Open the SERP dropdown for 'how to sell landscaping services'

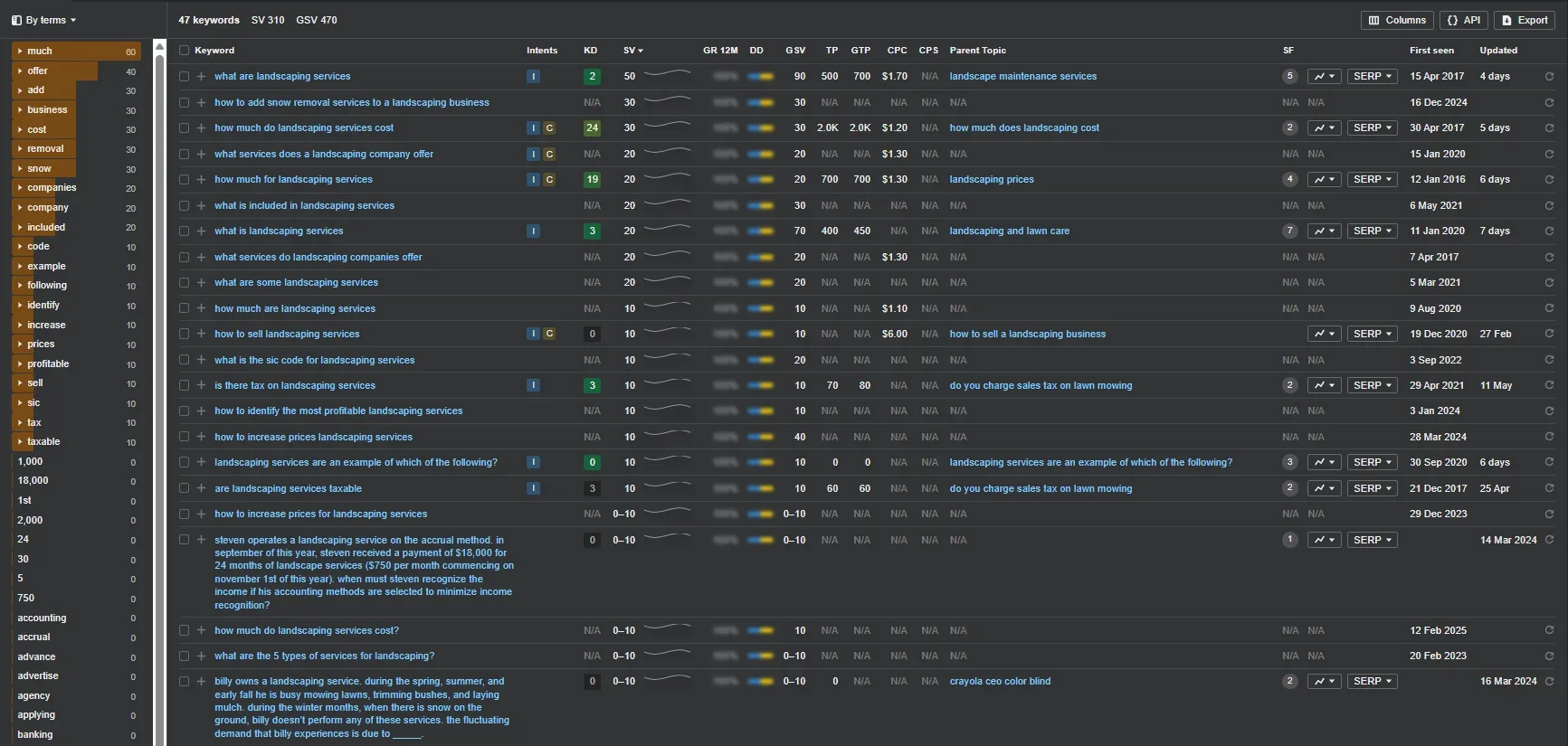click(x=1373, y=335)
